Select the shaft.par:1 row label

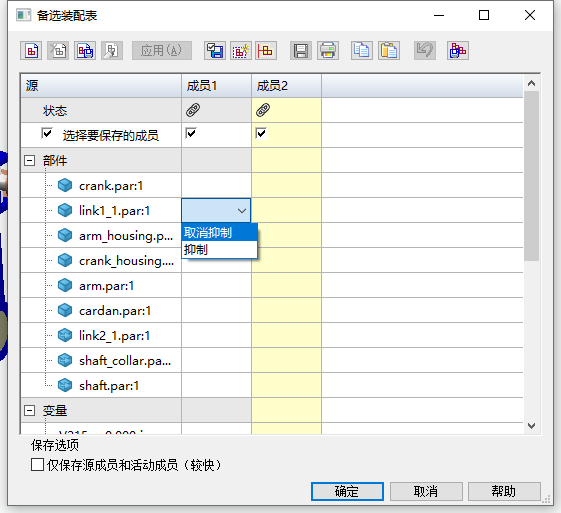point(109,386)
